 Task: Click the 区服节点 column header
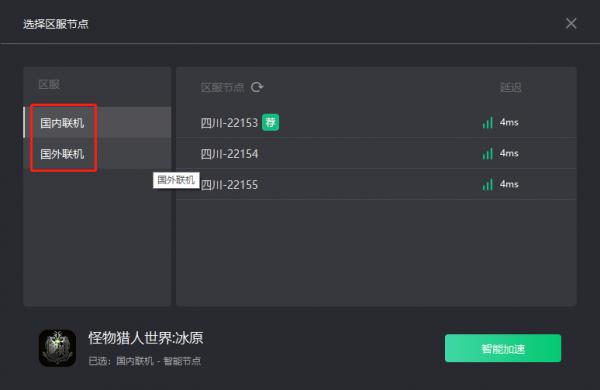pyautogui.click(x=222, y=88)
